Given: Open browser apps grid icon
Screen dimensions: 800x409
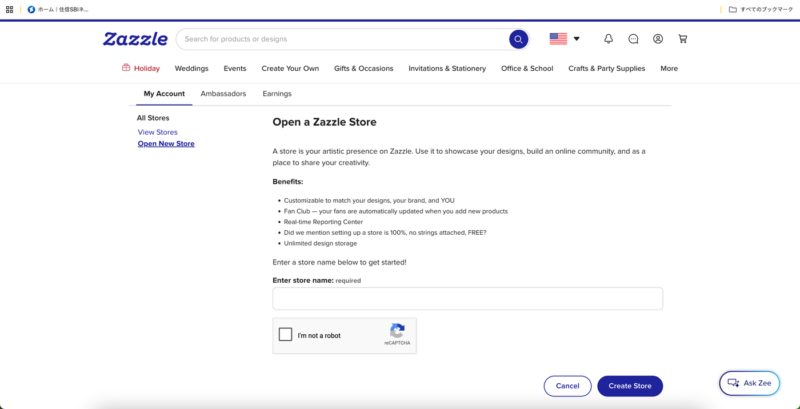Looking at the screenshot, I should click(x=9, y=9).
